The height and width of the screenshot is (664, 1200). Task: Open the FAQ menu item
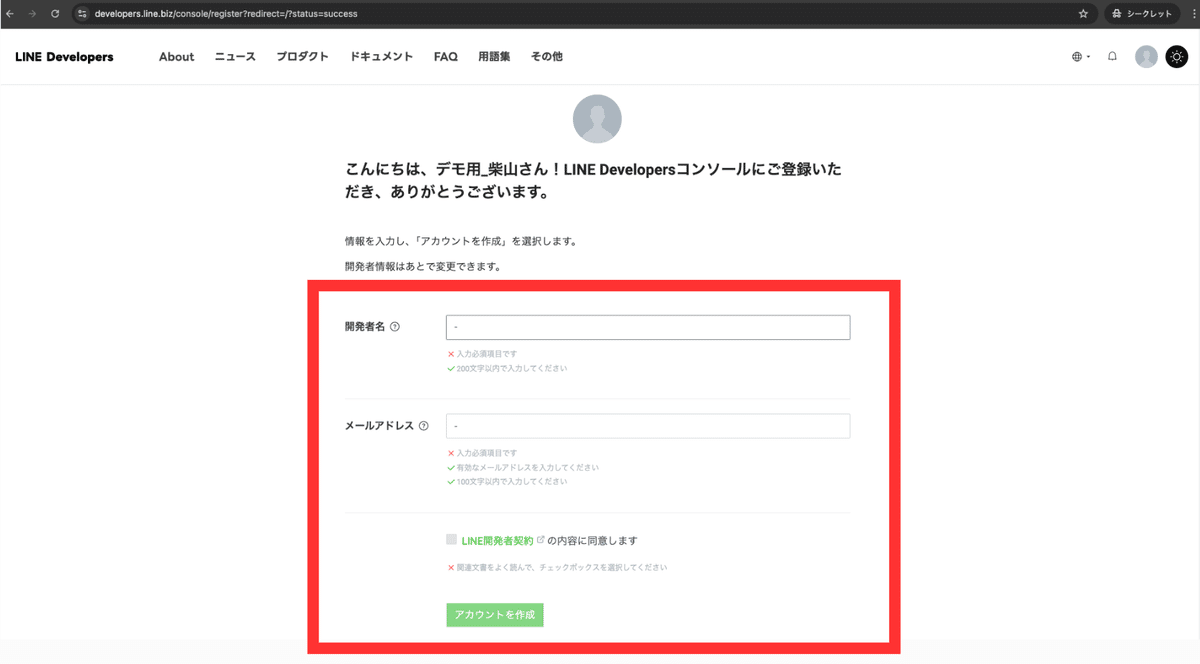point(446,57)
